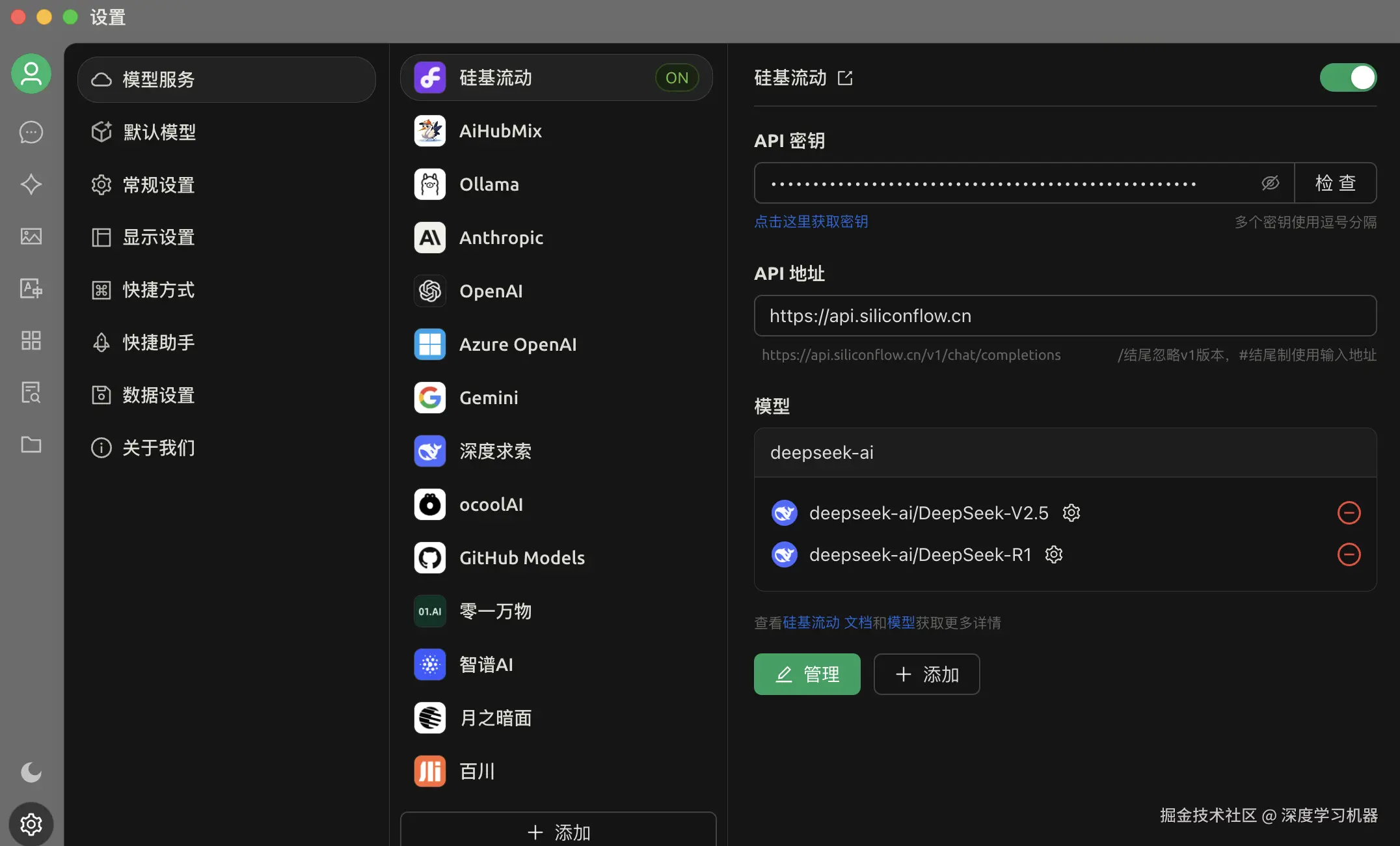This screenshot has height=846, width=1400.
Task: Click the AiHubMix provider logo
Action: 430,131
